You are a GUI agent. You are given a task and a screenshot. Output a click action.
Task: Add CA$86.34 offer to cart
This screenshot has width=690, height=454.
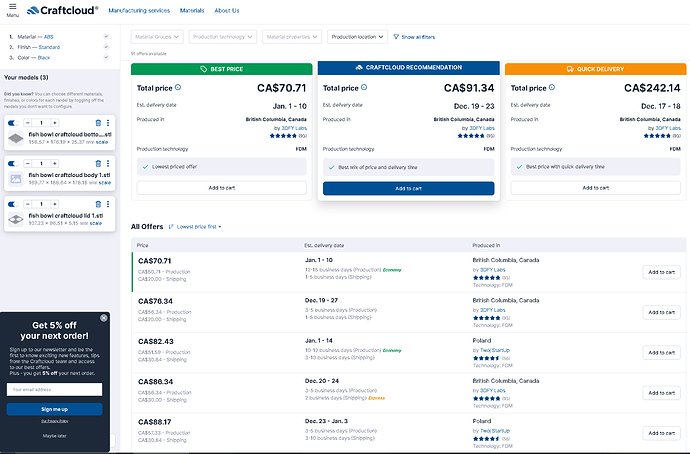(x=661, y=393)
